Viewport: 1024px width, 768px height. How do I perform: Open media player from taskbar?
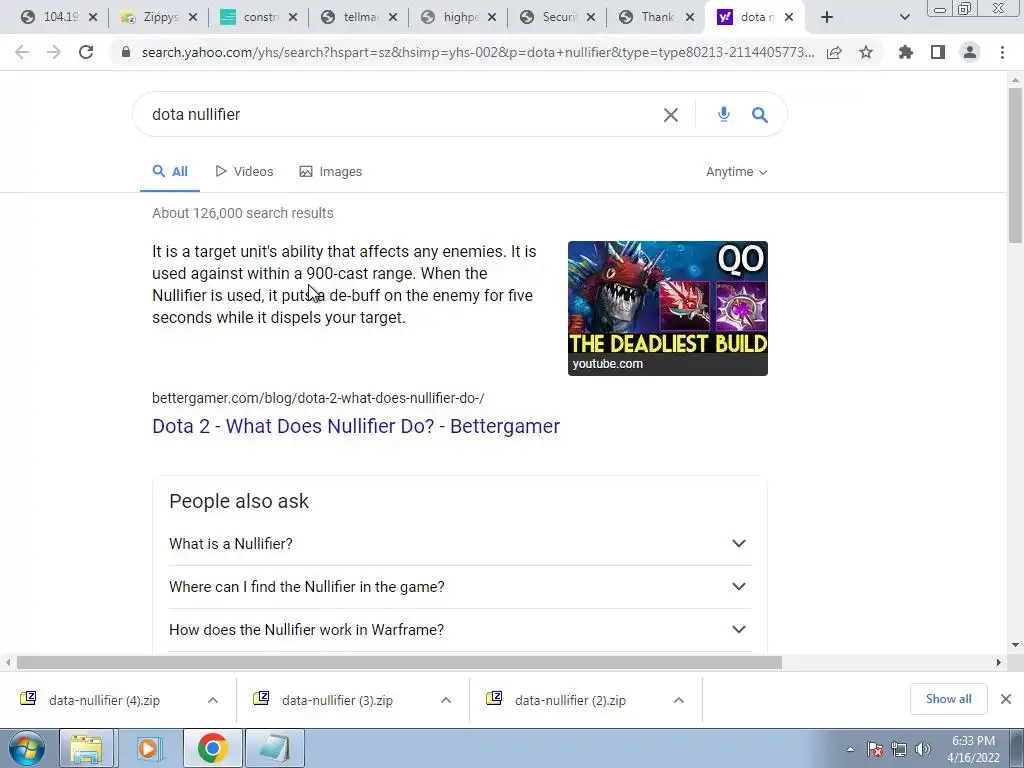click(x=149, y=748)
